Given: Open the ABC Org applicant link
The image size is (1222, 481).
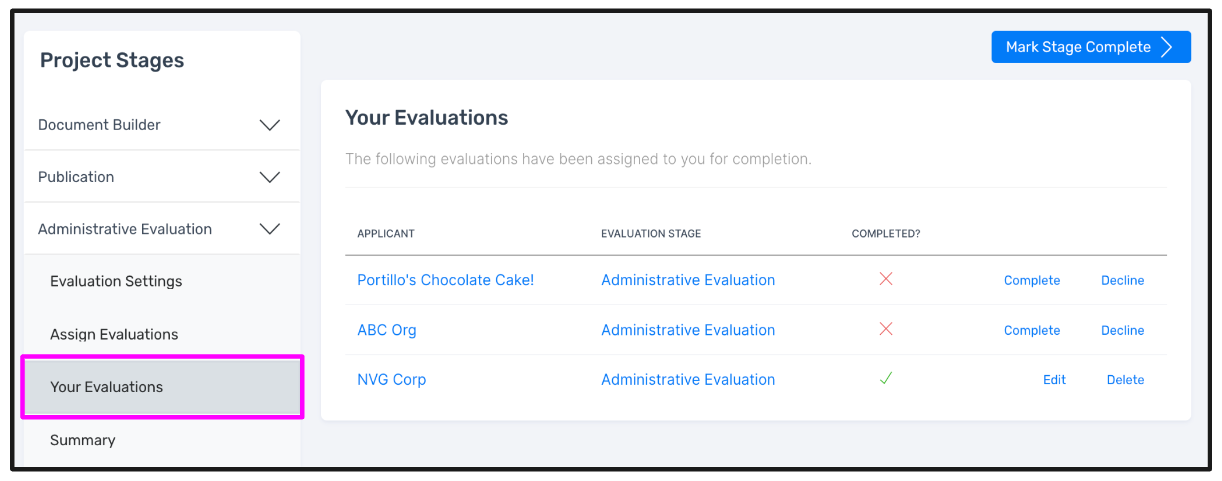Looking at the screenshot, I should (x=386, y=330).
